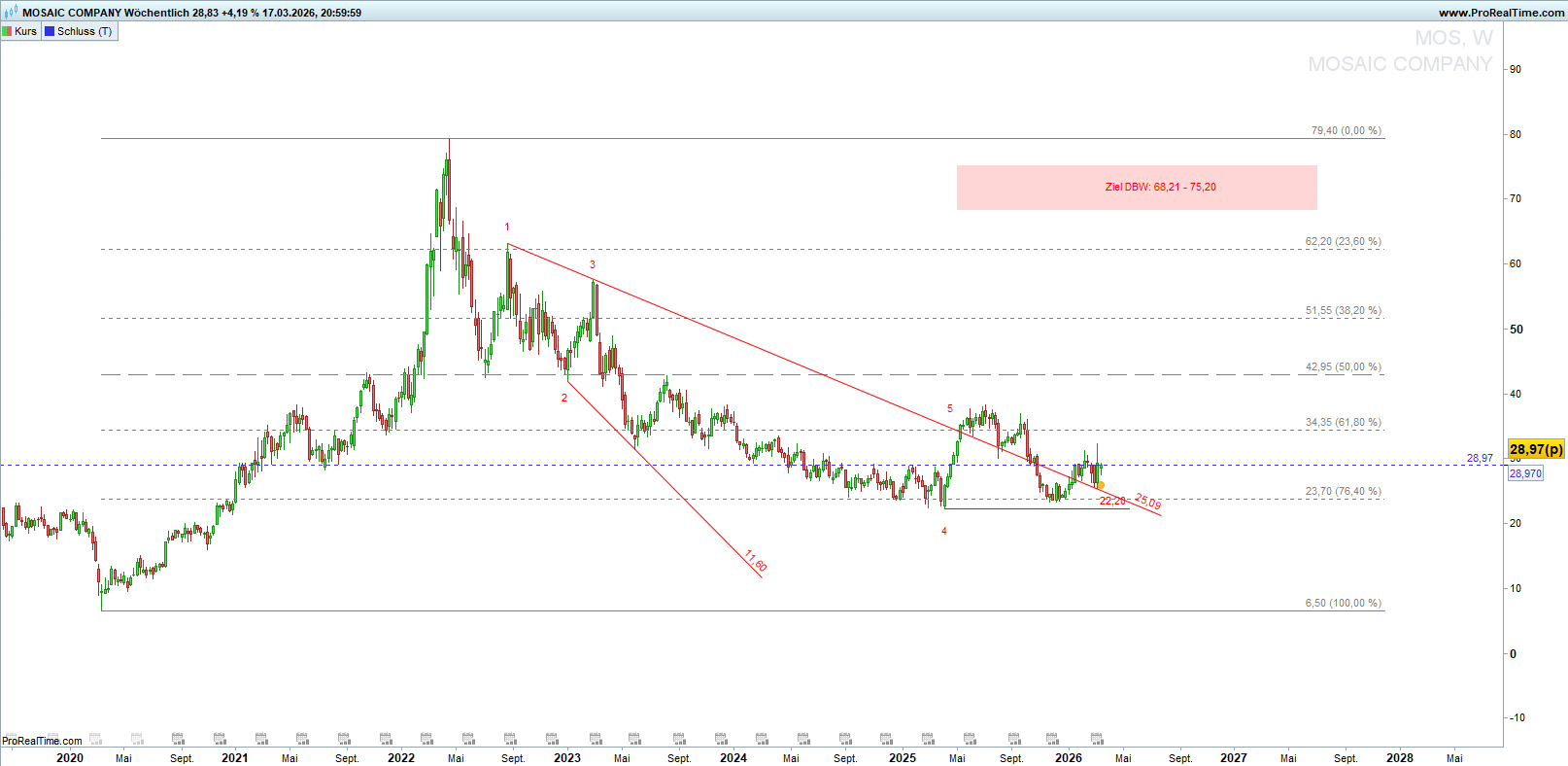Select the pink Ziel DBW target zone
Image resolution: width=1568 pixels, height=766 pixels.
point(1136,188)
